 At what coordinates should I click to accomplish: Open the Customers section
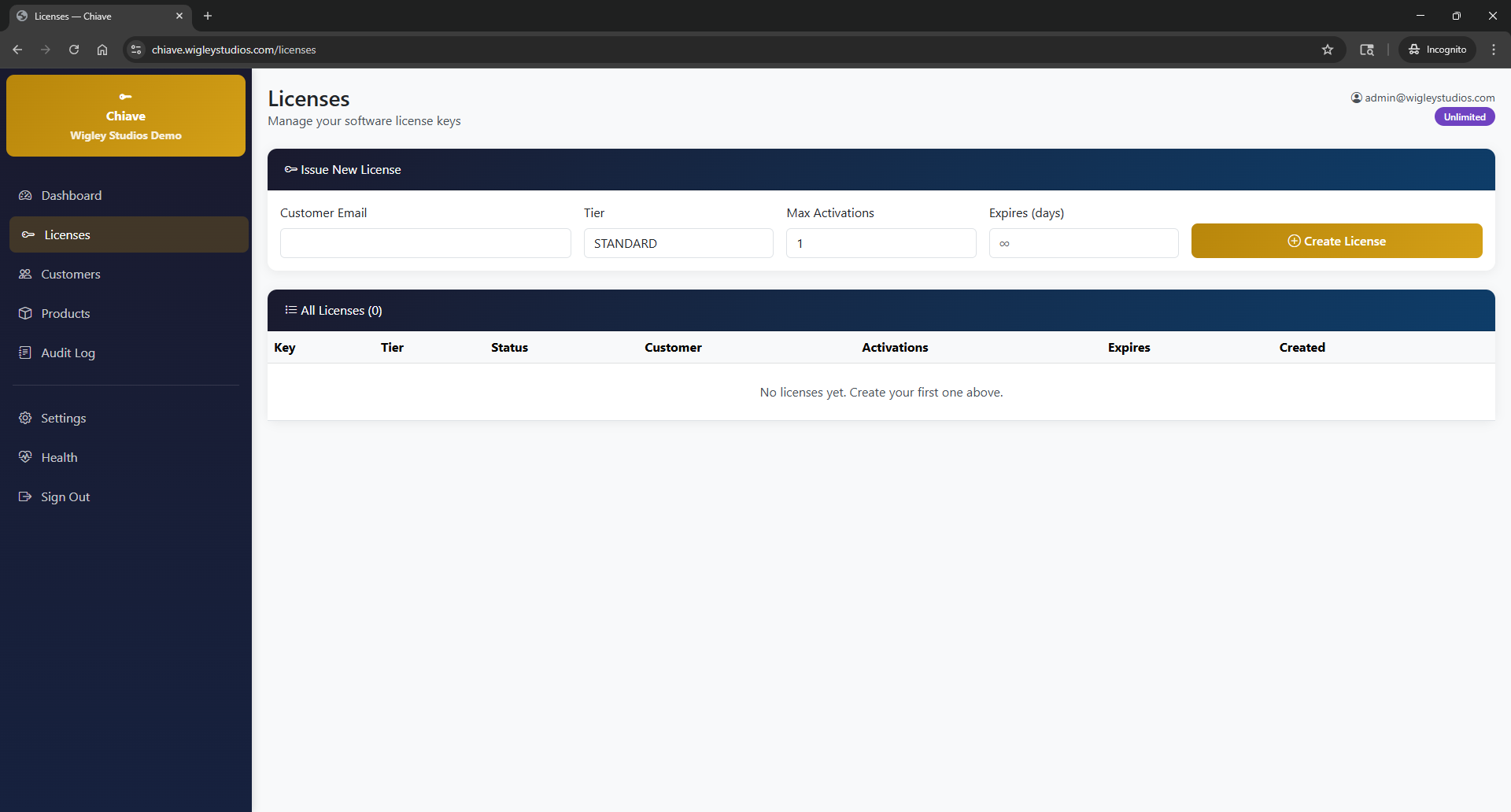tap(69, 274)
